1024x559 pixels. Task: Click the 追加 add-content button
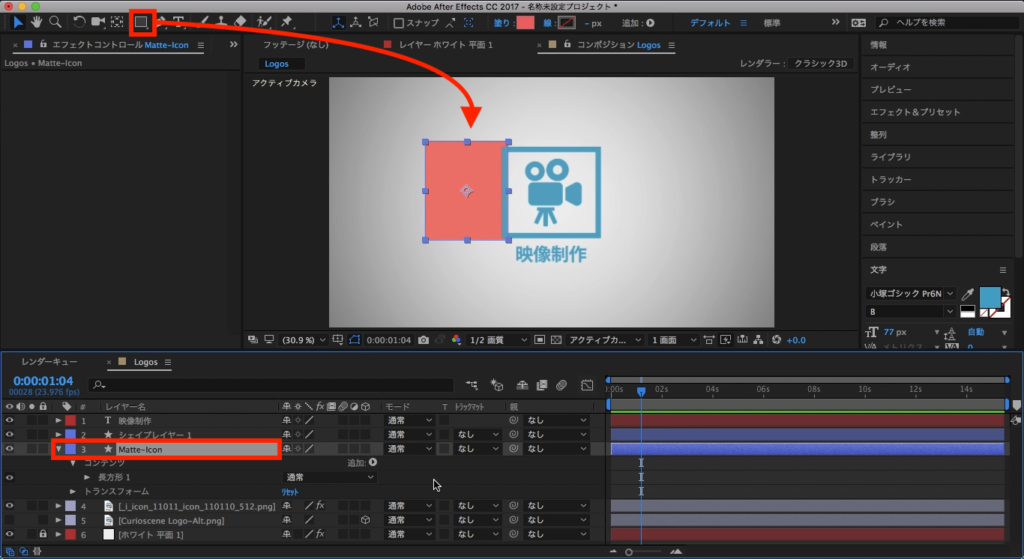(x=362, y=463)
